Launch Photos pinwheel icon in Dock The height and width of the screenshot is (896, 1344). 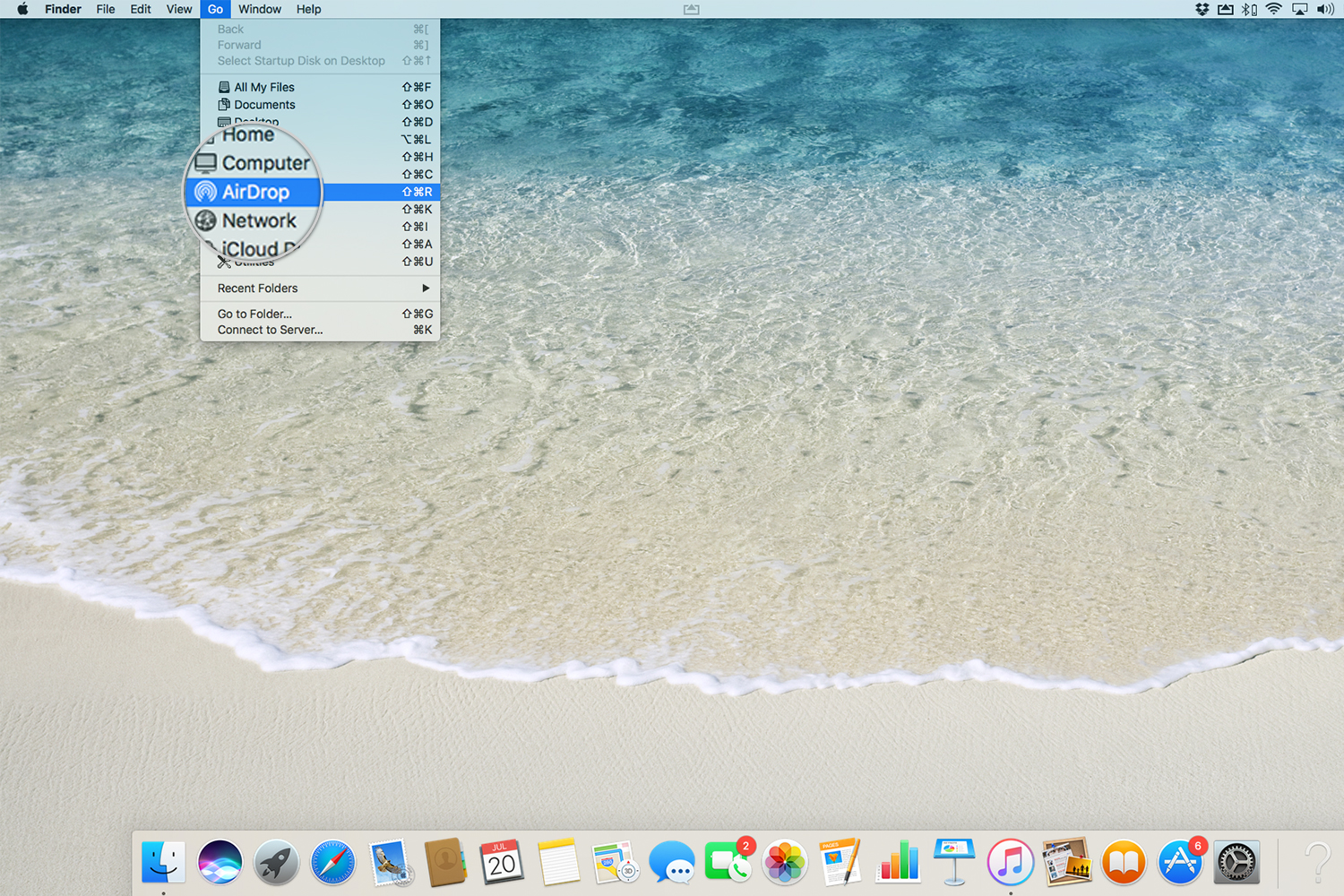(784, 863)
